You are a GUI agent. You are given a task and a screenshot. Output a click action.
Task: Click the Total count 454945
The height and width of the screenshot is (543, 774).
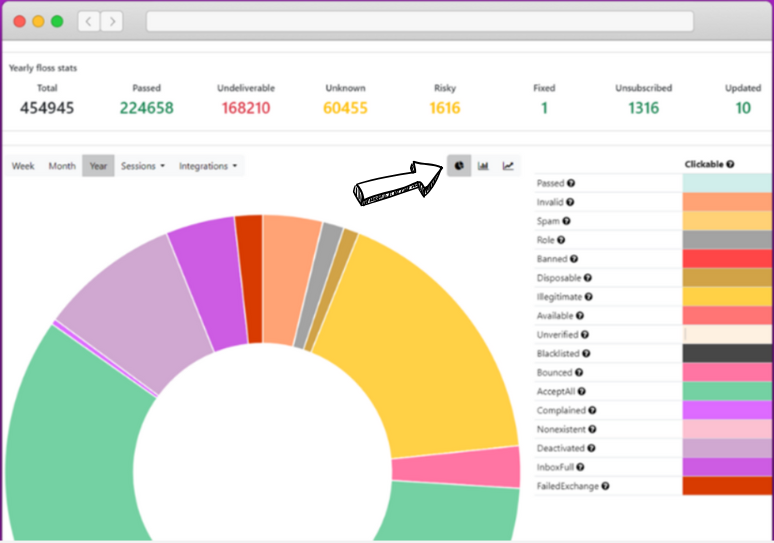[47, 108]
